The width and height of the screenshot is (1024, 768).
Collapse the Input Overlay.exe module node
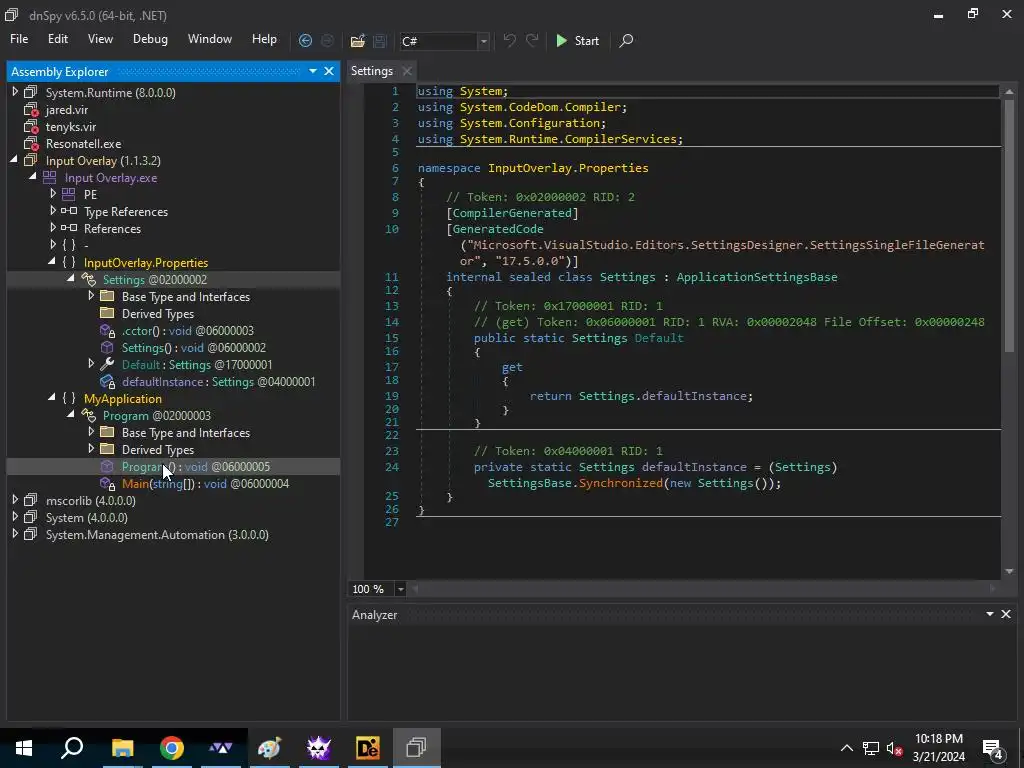tap(33, 177)
